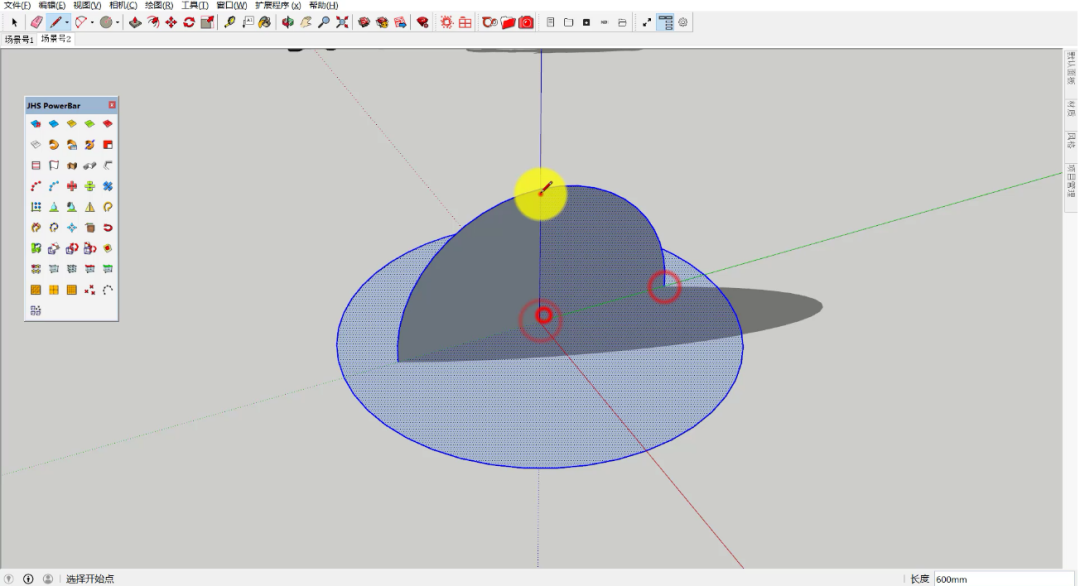
Task: Click the red dotted arc PowerBar icon
Action: coord(36,187)
